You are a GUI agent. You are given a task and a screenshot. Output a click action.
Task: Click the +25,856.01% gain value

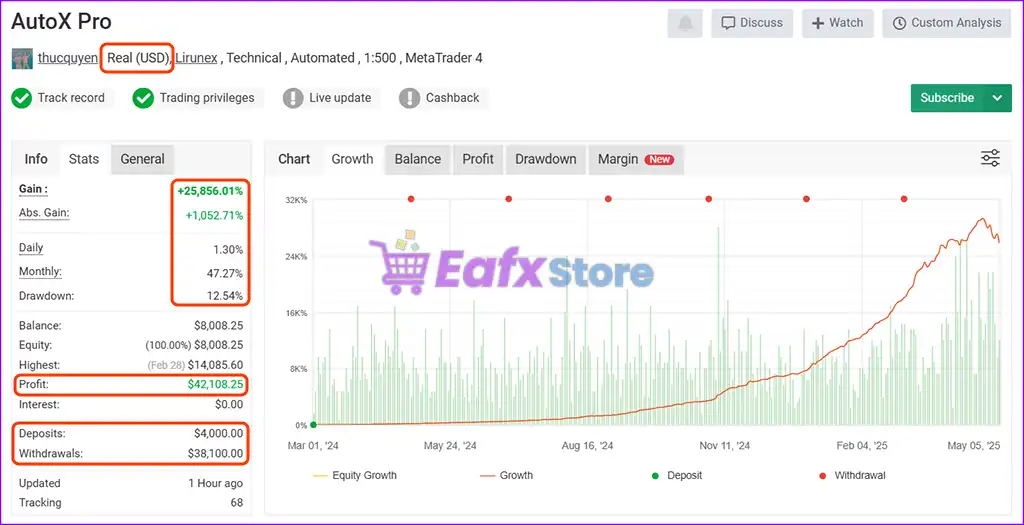pyautogui.click(x=210, y=191)
